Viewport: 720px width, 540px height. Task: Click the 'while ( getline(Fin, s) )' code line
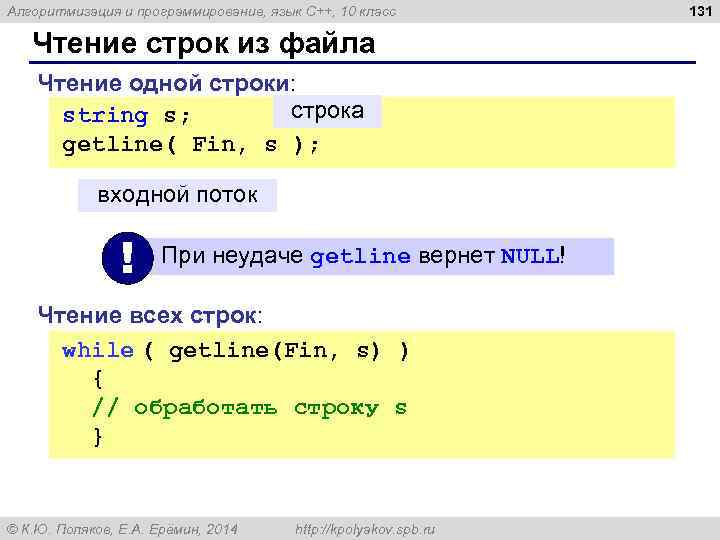[x=236, y=351]
